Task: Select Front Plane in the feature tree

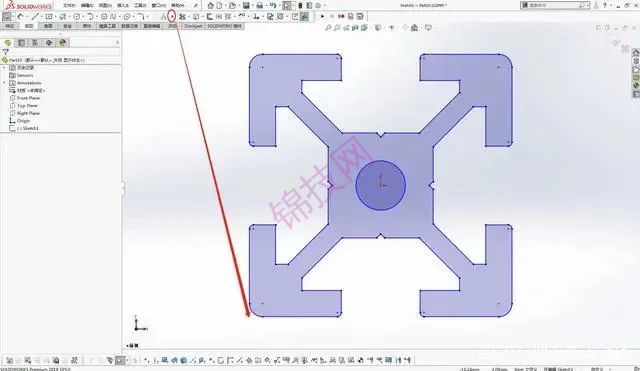Action: (28, 98)
